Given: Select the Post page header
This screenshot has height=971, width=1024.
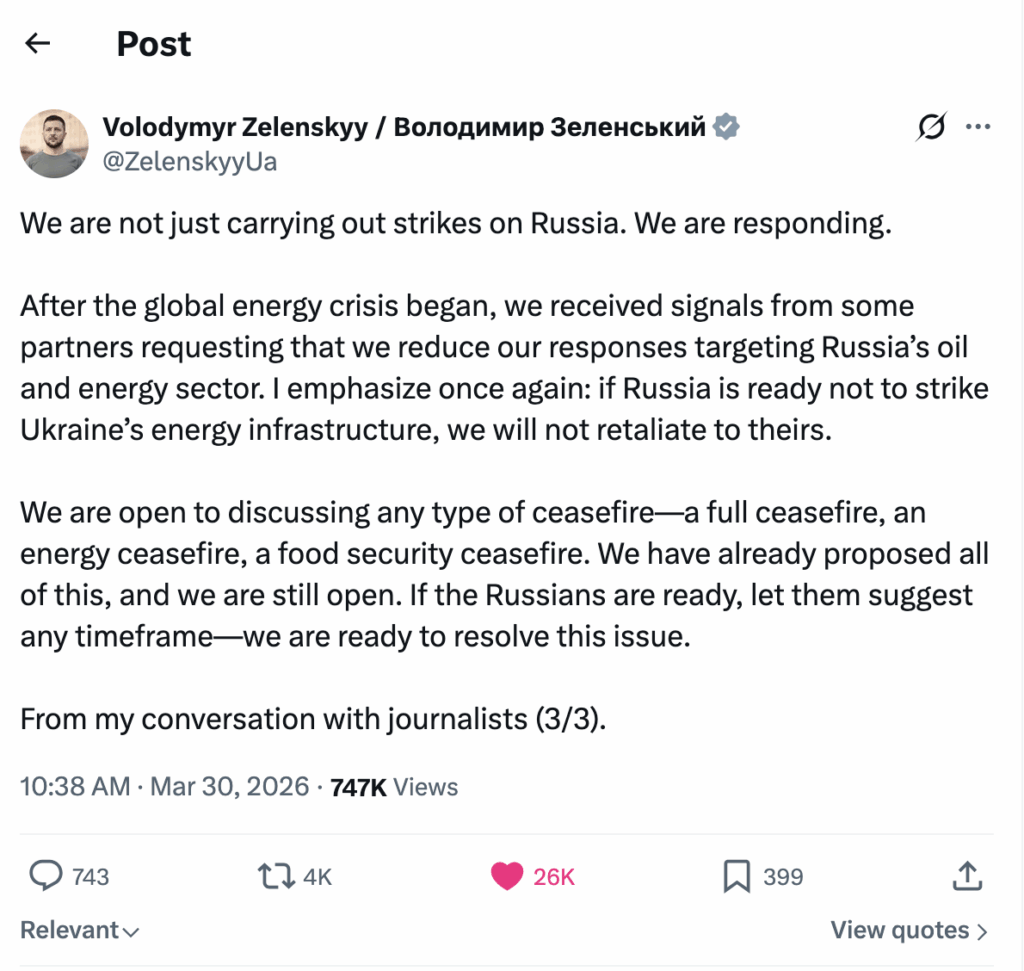Looking at the screenshot, I should click(153, 44).
